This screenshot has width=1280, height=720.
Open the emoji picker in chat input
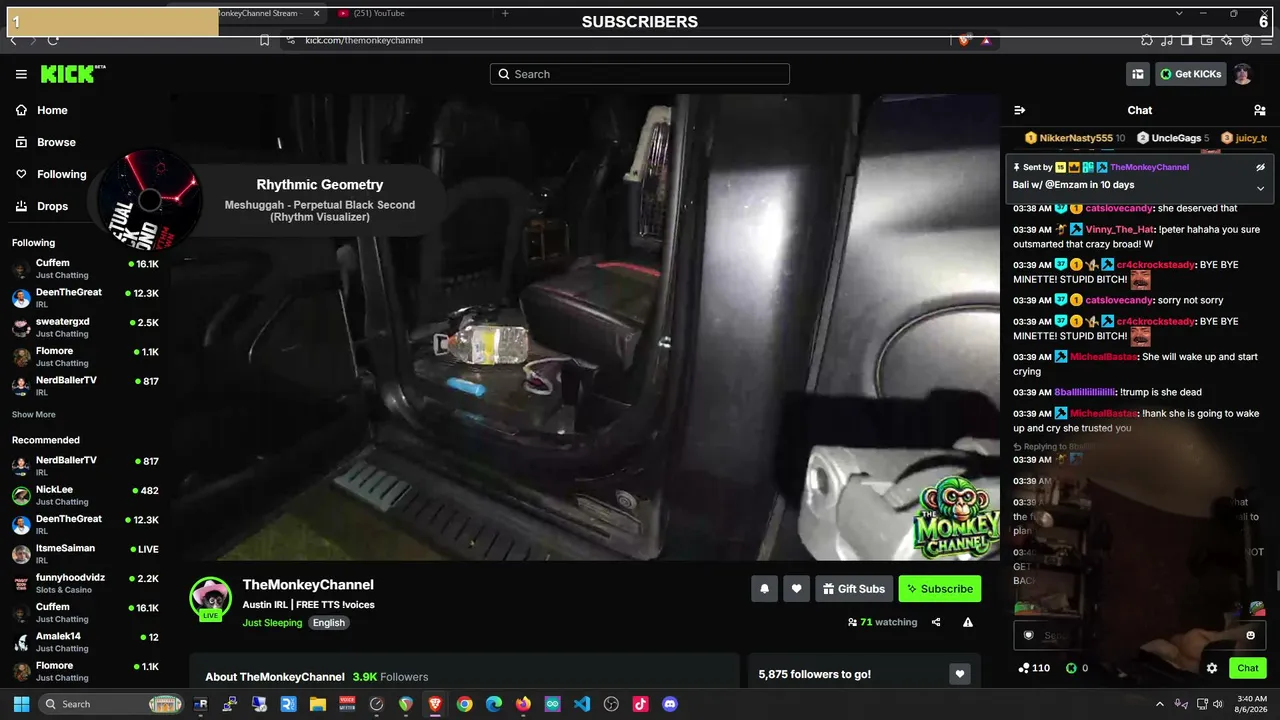click(1250, 635)
